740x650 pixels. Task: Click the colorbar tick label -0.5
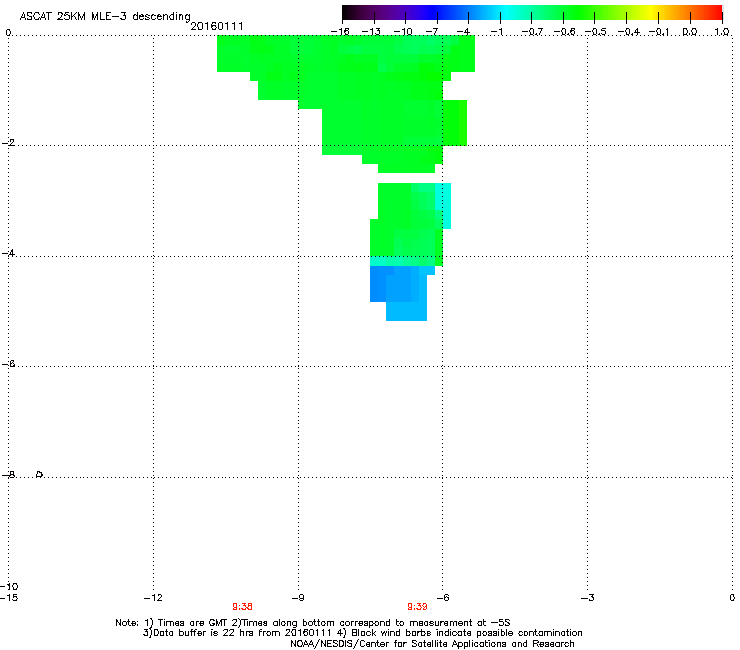click(595, 32)
